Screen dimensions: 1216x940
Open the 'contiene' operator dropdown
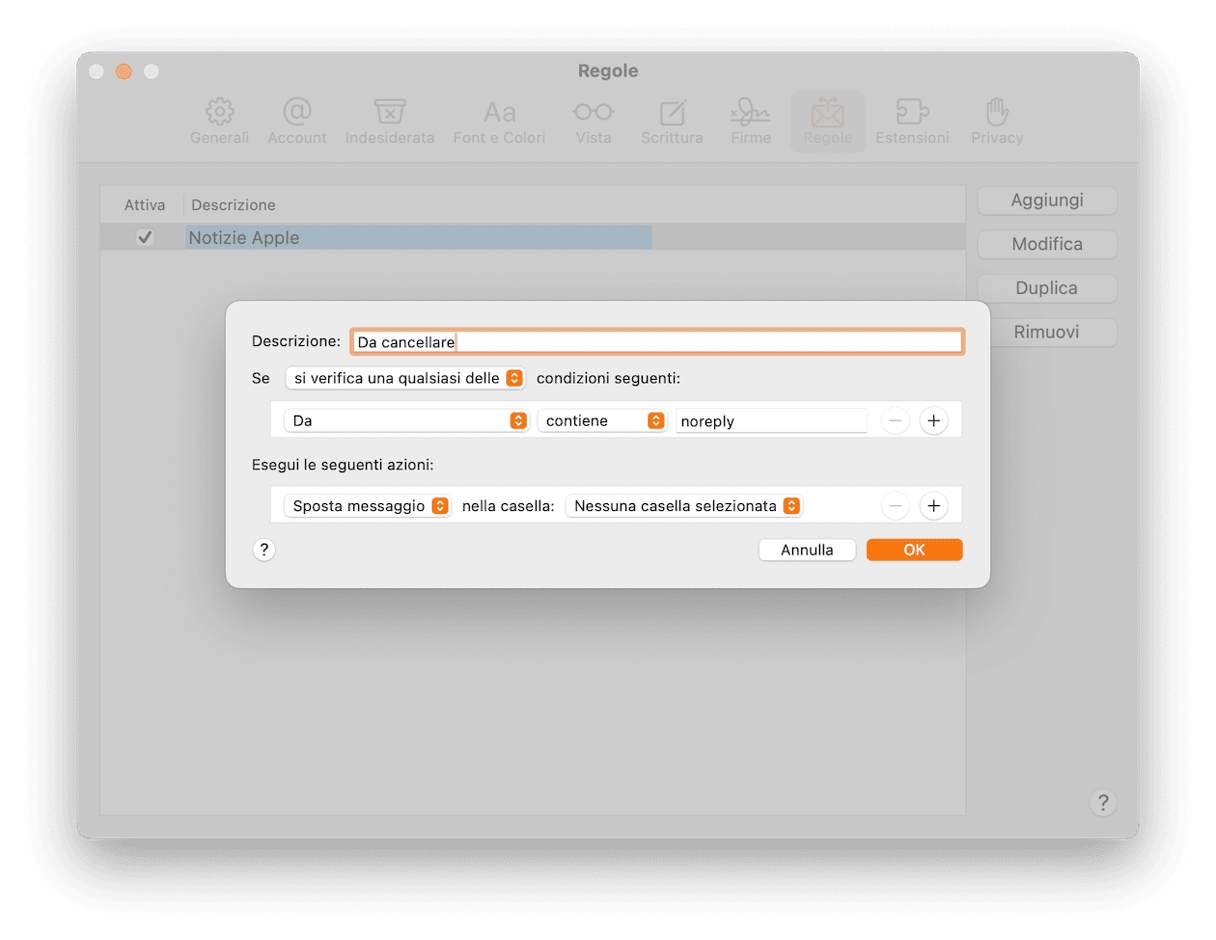tap(602, 421)
